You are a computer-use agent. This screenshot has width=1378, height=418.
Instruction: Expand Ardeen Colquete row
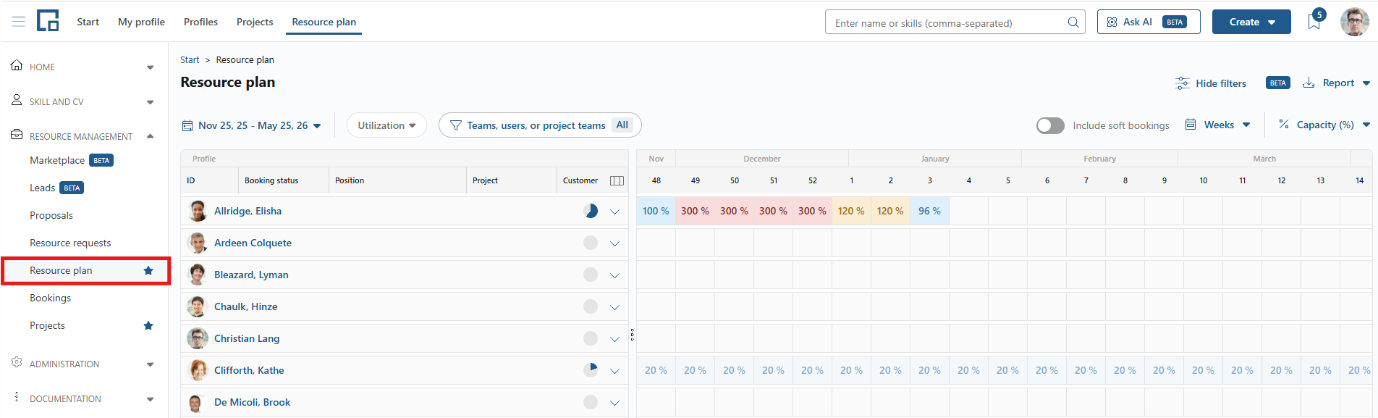(x=615, y=243)
